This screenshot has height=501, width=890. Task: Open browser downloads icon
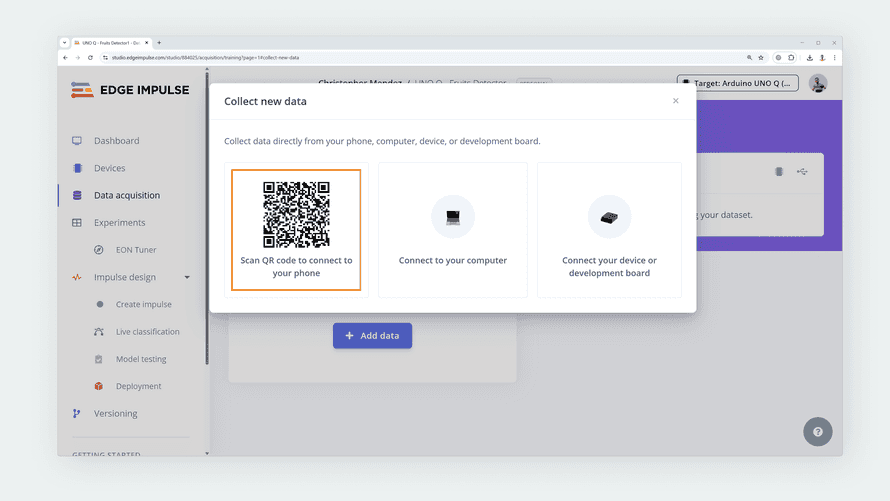point(809,58)
